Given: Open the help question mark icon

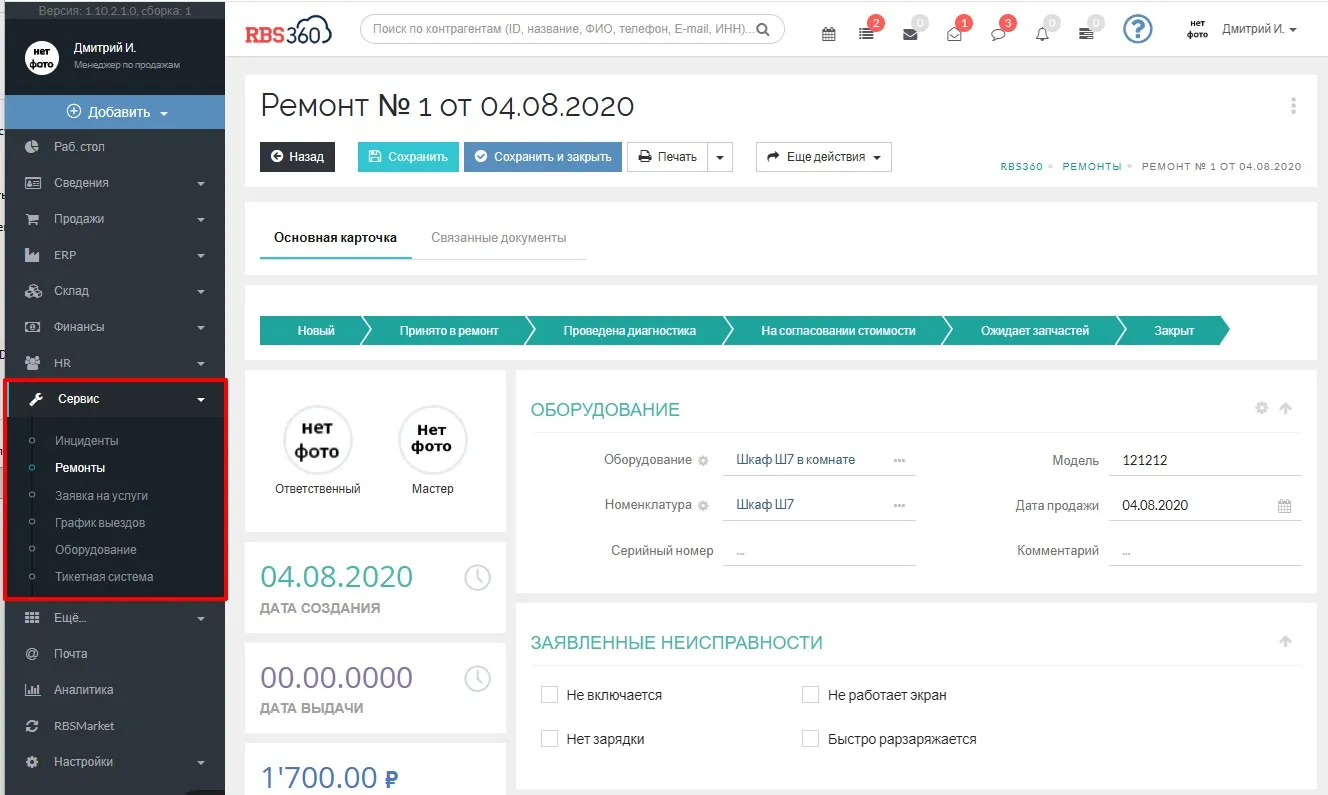Looking at the screenshot, I should point(1138,30).
